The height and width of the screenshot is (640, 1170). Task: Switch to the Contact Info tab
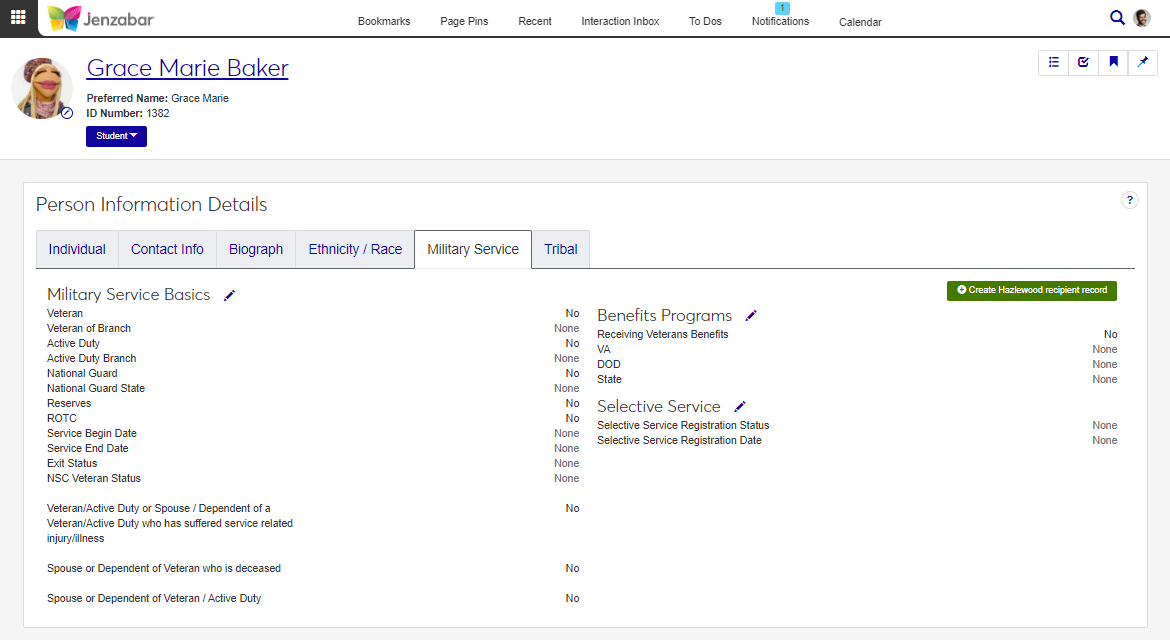pos(167,249)
